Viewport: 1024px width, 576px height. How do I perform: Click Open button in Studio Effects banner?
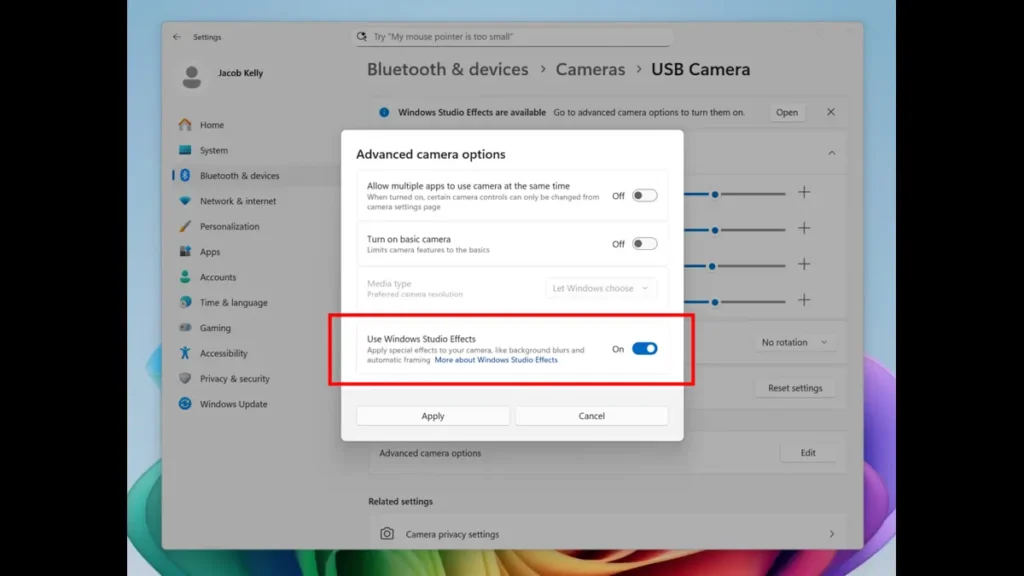[x=786, y=112]
